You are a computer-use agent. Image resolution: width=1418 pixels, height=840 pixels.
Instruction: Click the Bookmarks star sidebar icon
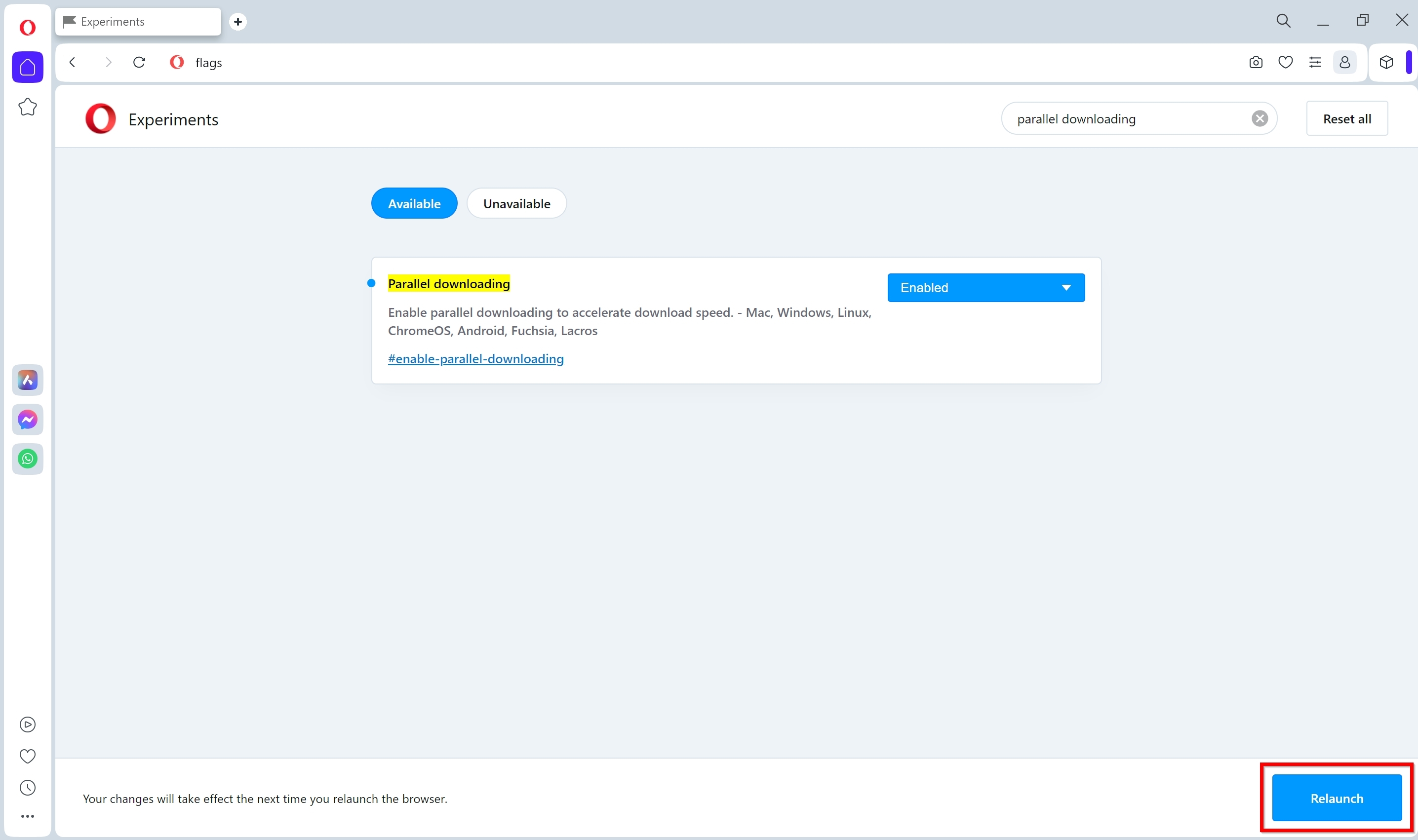point(27,107)
